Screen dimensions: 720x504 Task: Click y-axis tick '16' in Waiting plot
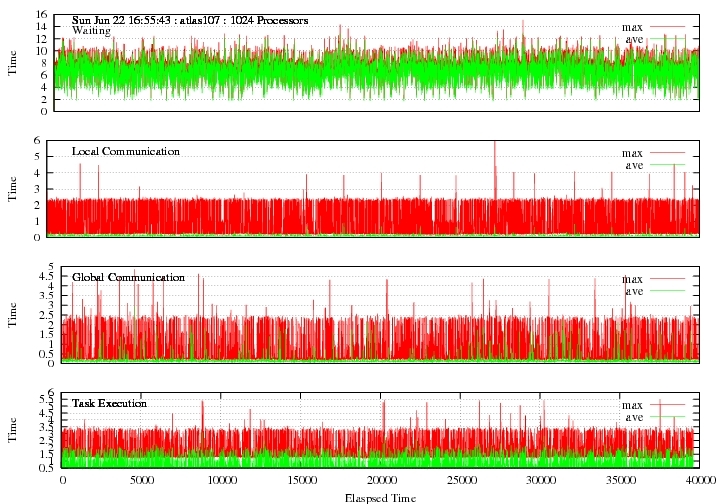(x=41, y=15)
